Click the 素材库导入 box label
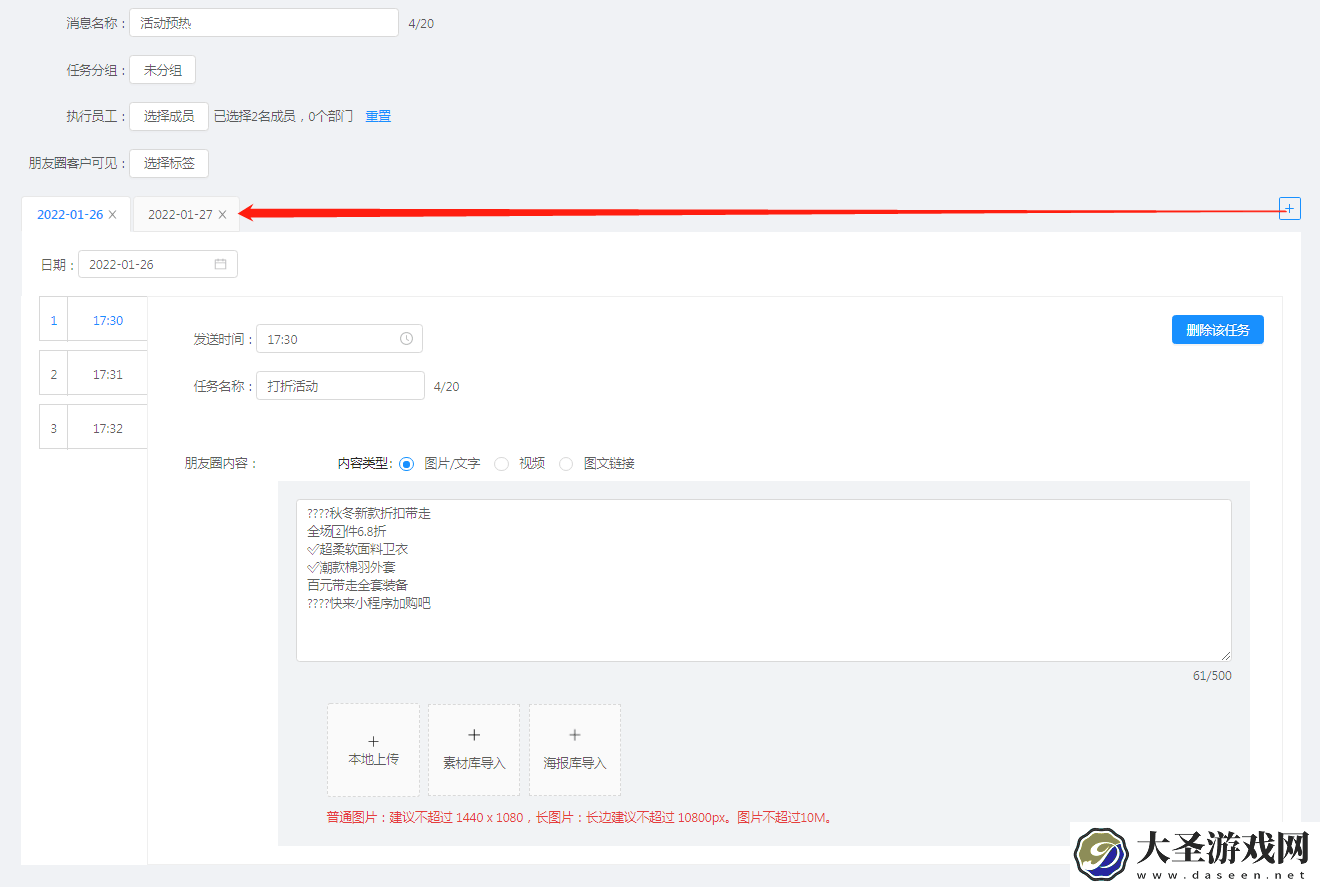The width and height of the screenshot is (1320, 887). (x=474, y=763)
